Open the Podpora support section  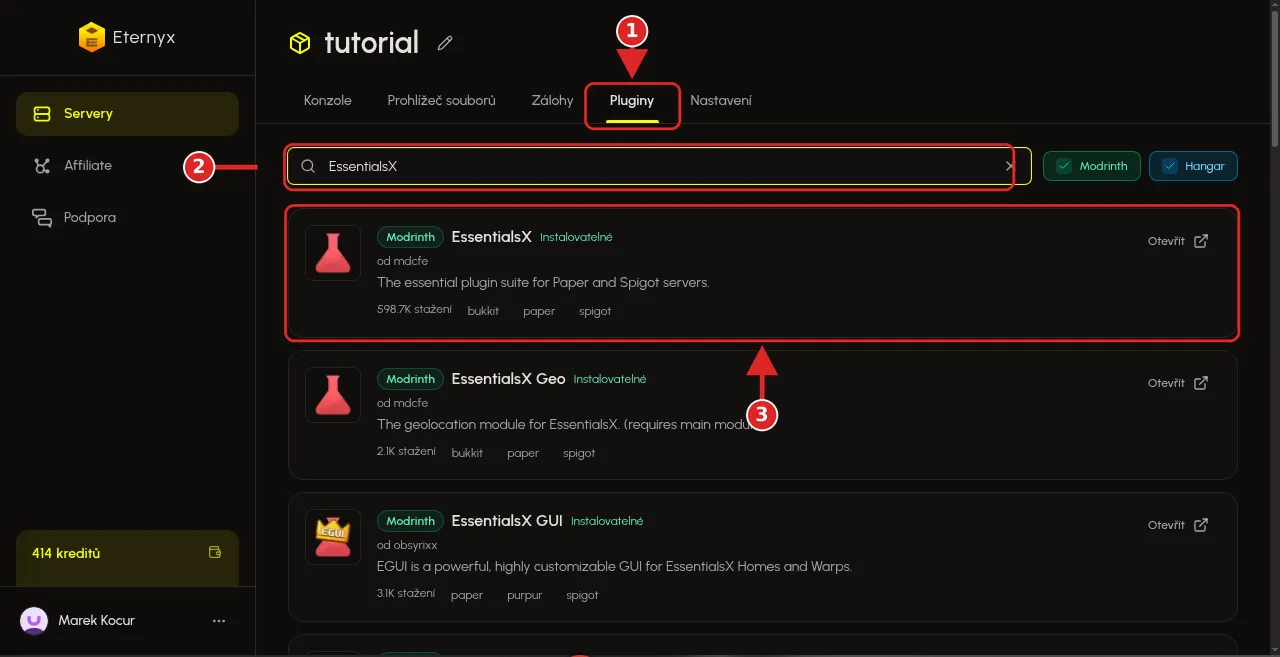(x=127, y=217)
